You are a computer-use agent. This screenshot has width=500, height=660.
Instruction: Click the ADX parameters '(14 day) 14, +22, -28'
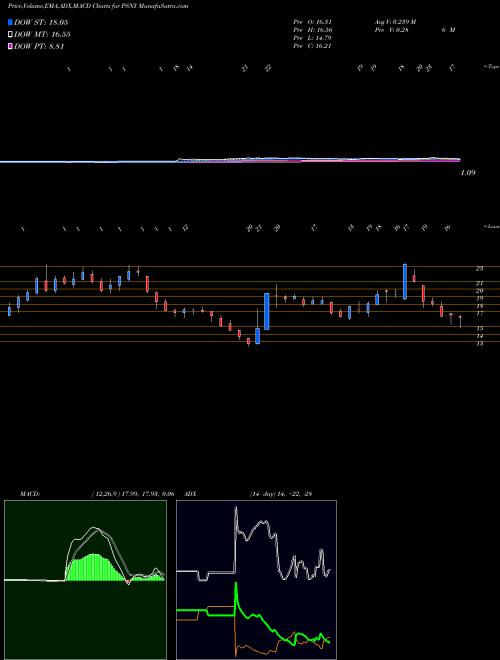(281, 494)
